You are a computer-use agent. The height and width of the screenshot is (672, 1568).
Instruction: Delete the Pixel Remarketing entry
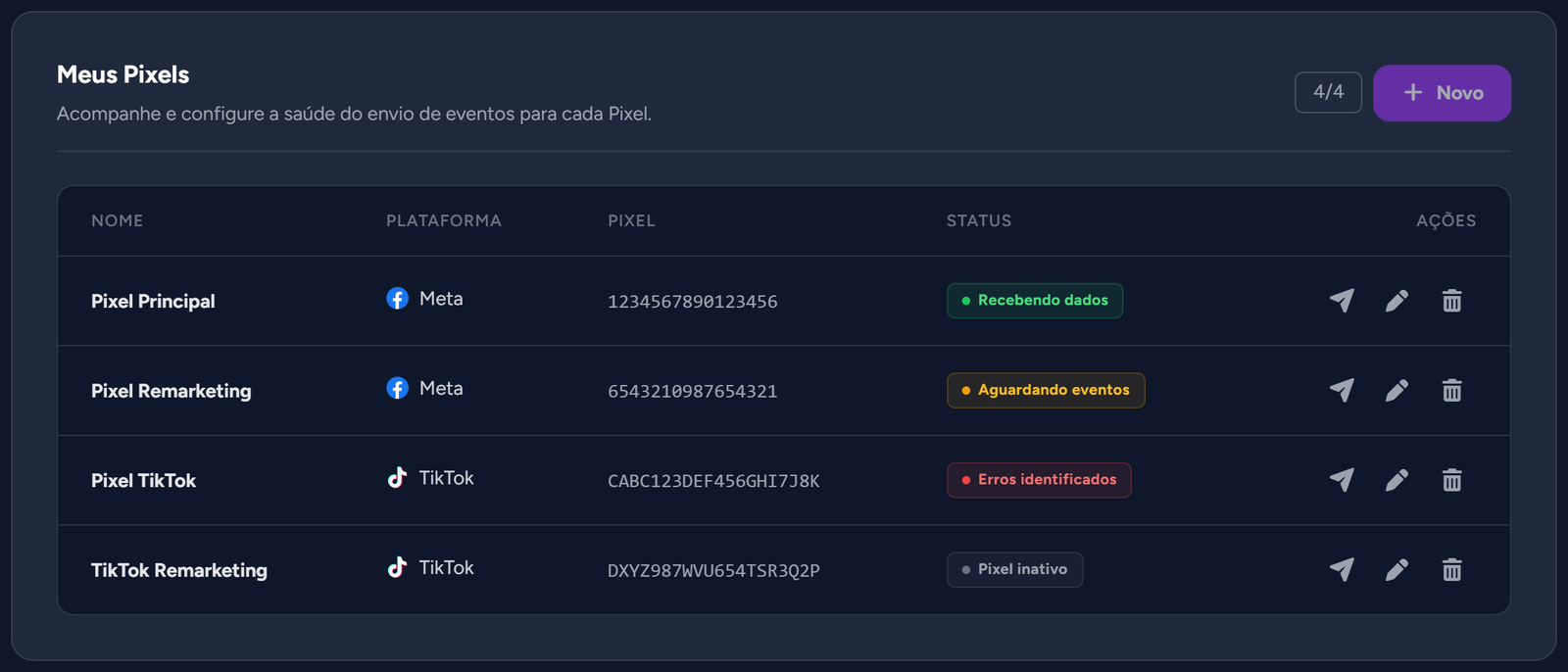(x=1452, y=390)
